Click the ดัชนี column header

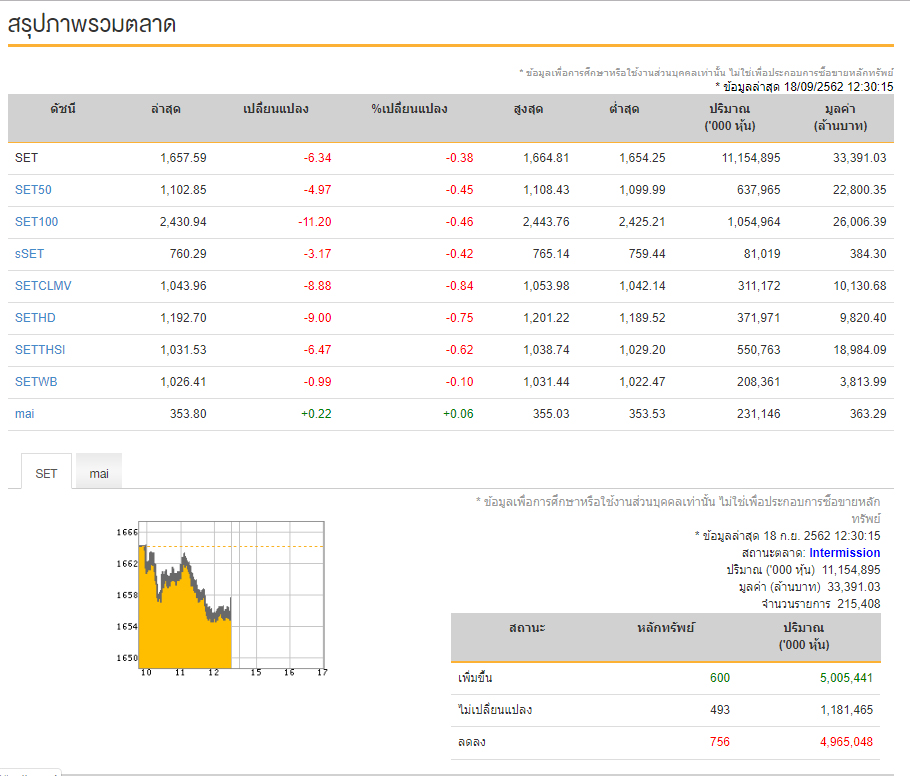pos(63,109)
